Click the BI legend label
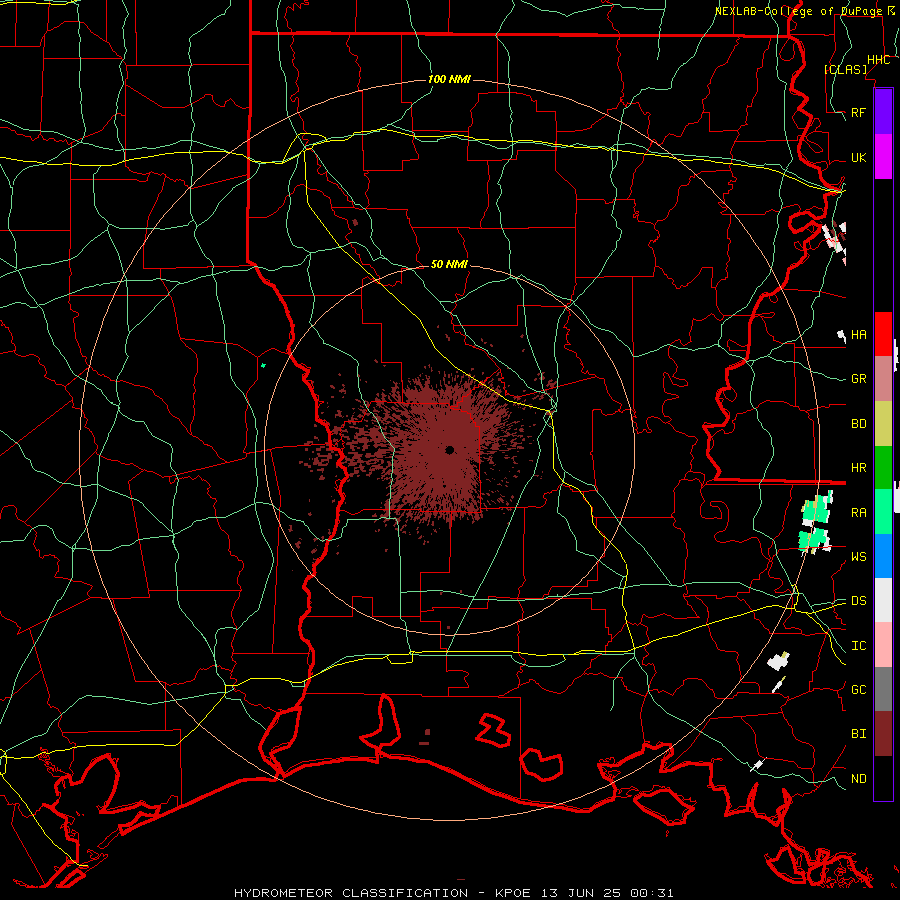The width and height of the screenshot is (900, 900). pyautogui.click(x=858, y=734)
